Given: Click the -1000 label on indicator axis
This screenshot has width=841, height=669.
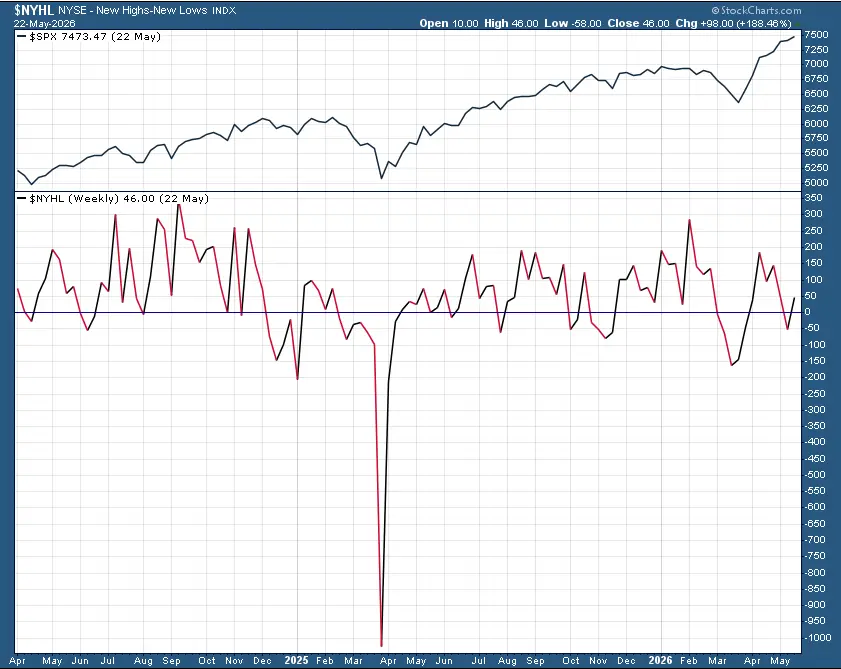Looking at the screenshot, I should (x=817, y=637).
